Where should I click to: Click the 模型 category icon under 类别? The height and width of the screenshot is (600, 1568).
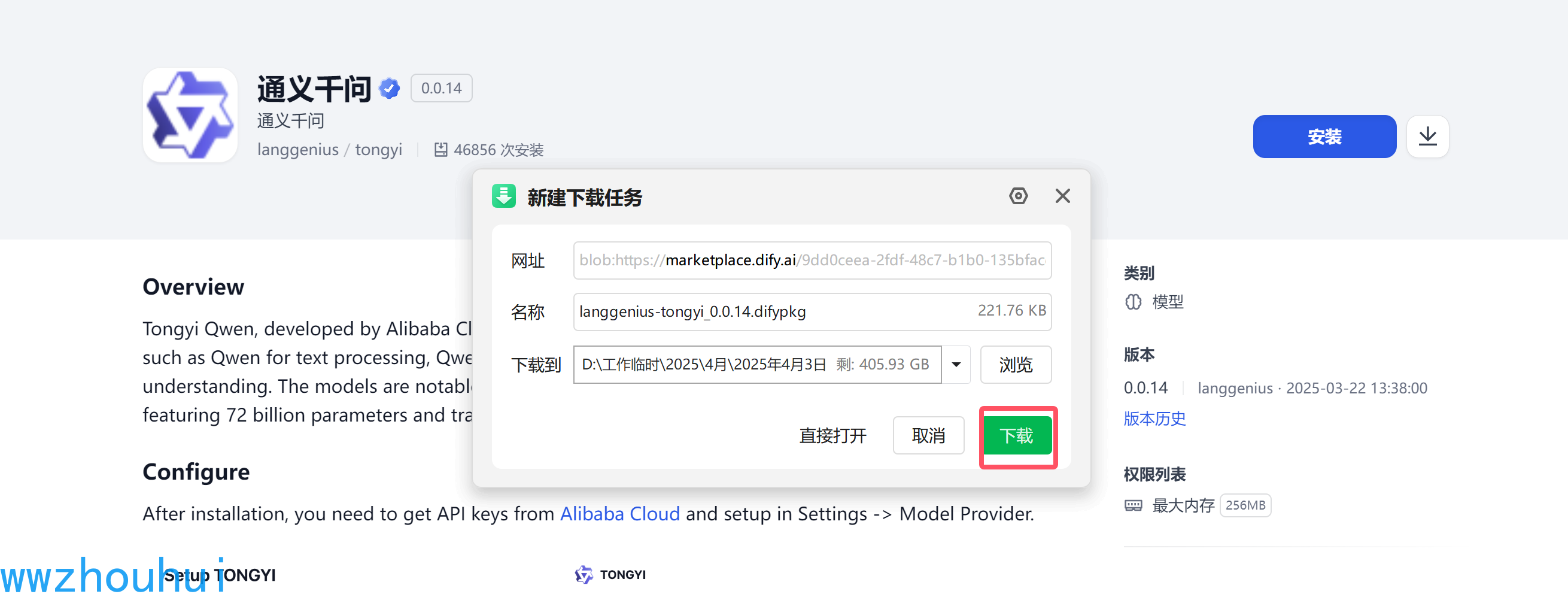coord(1134,302)
